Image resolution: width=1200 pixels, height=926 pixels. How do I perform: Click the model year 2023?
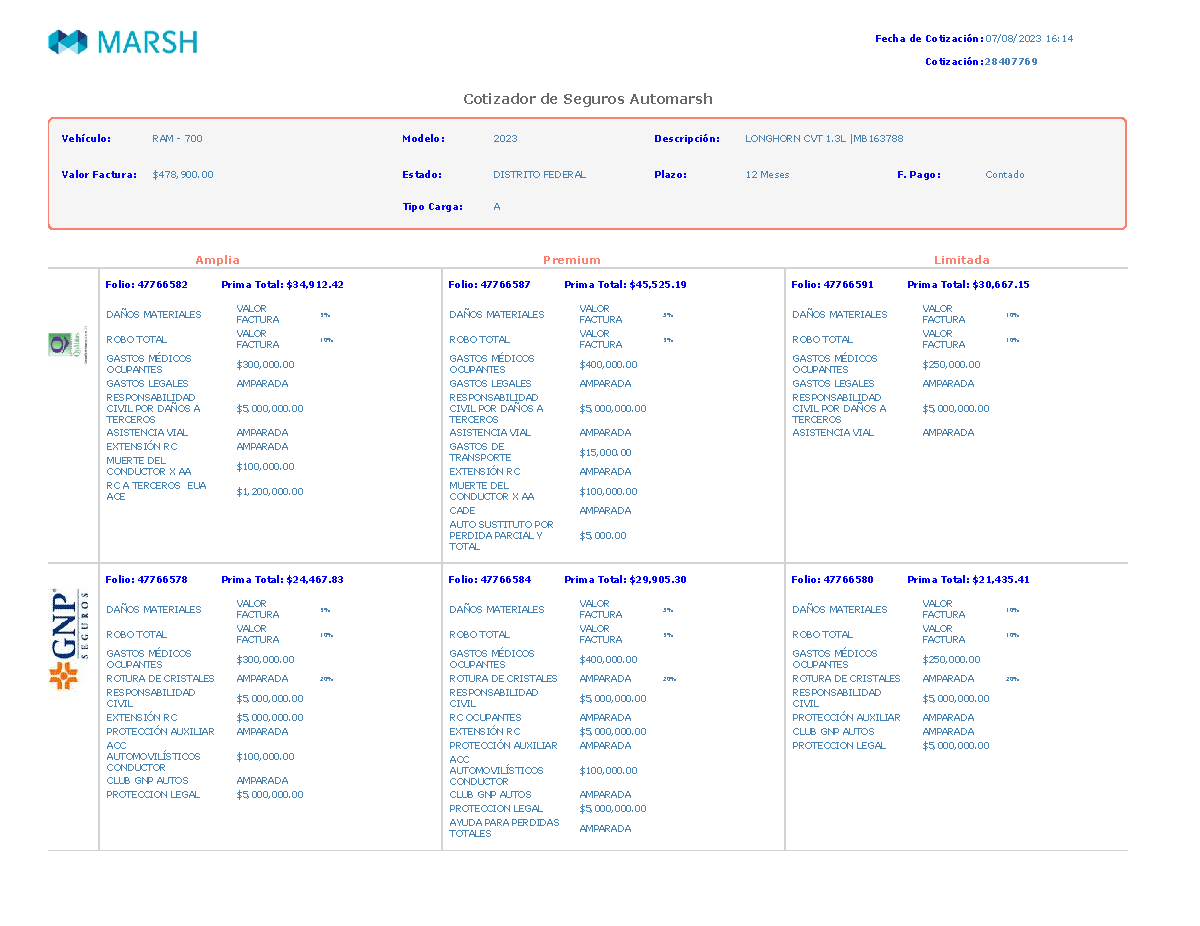(505, 139)
